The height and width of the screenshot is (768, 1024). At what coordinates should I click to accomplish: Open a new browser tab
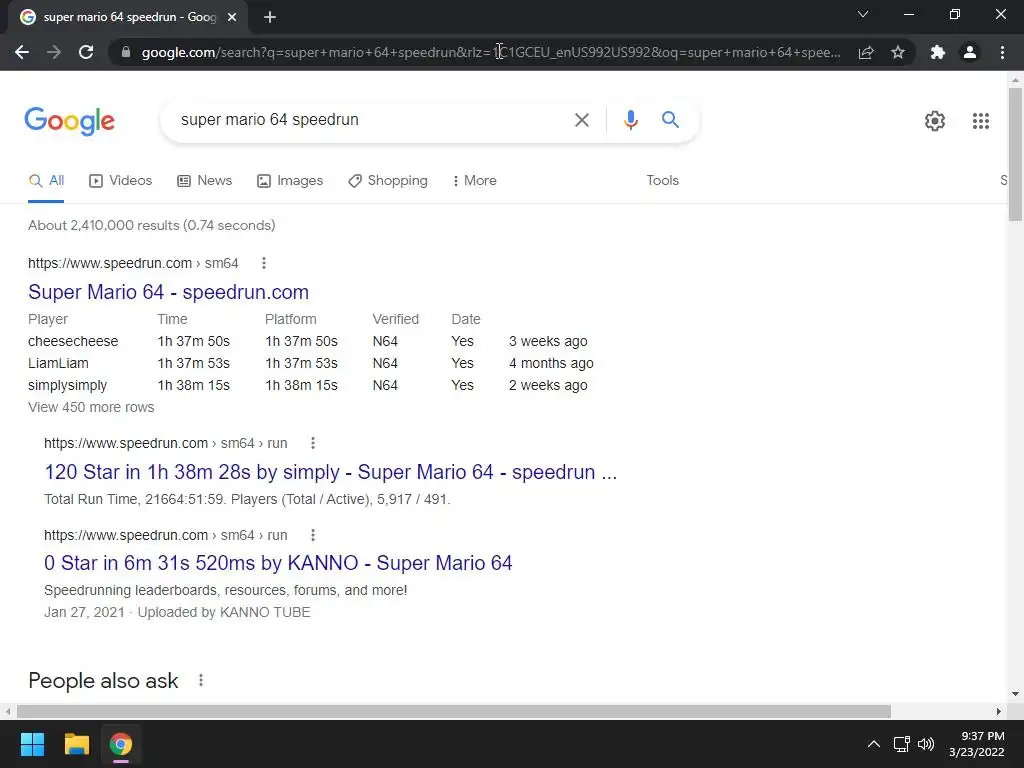pyautogui.click(x=270, y=17)
